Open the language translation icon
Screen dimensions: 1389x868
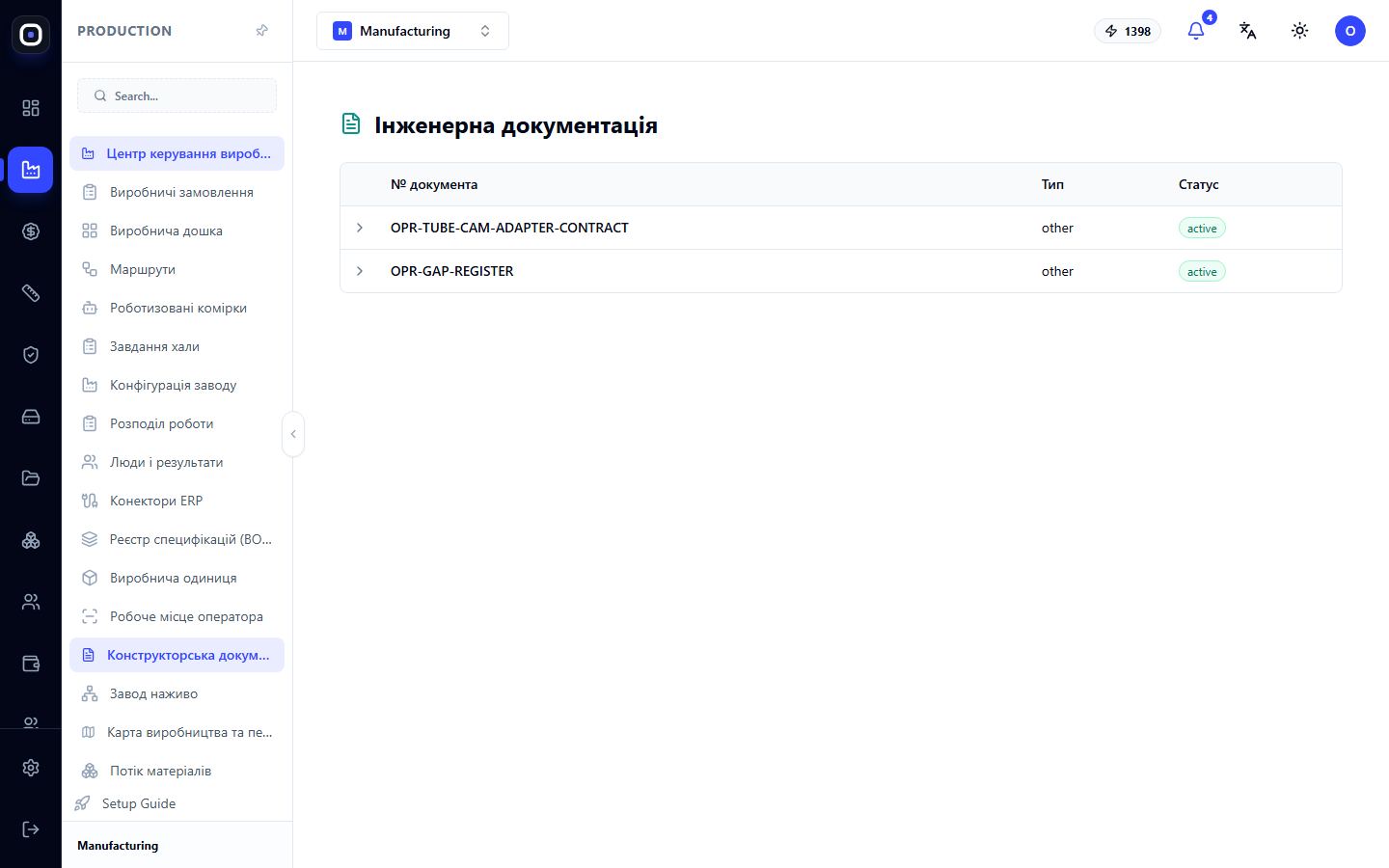pos(1248,31)
